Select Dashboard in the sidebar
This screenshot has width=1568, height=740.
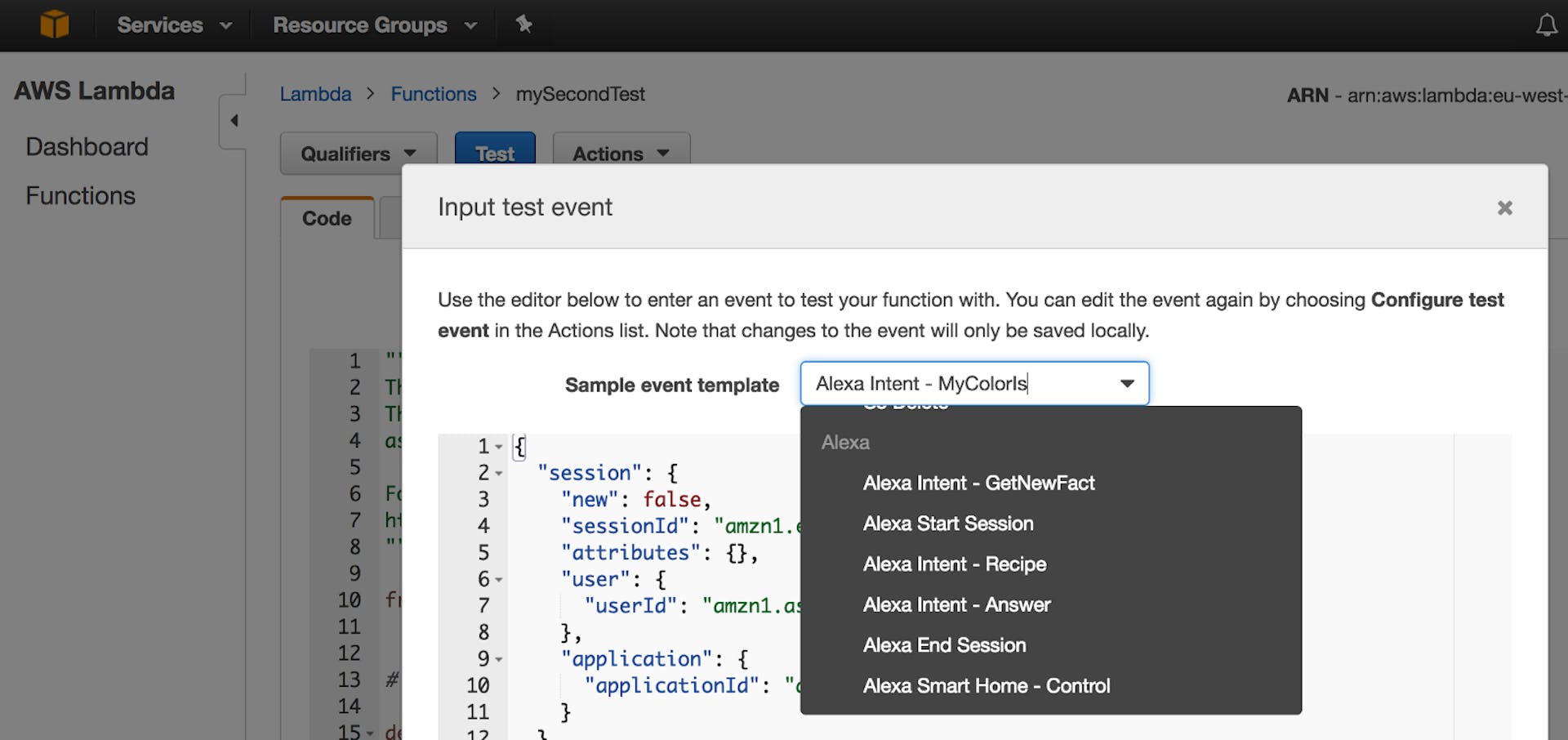[x=87, y=146]
